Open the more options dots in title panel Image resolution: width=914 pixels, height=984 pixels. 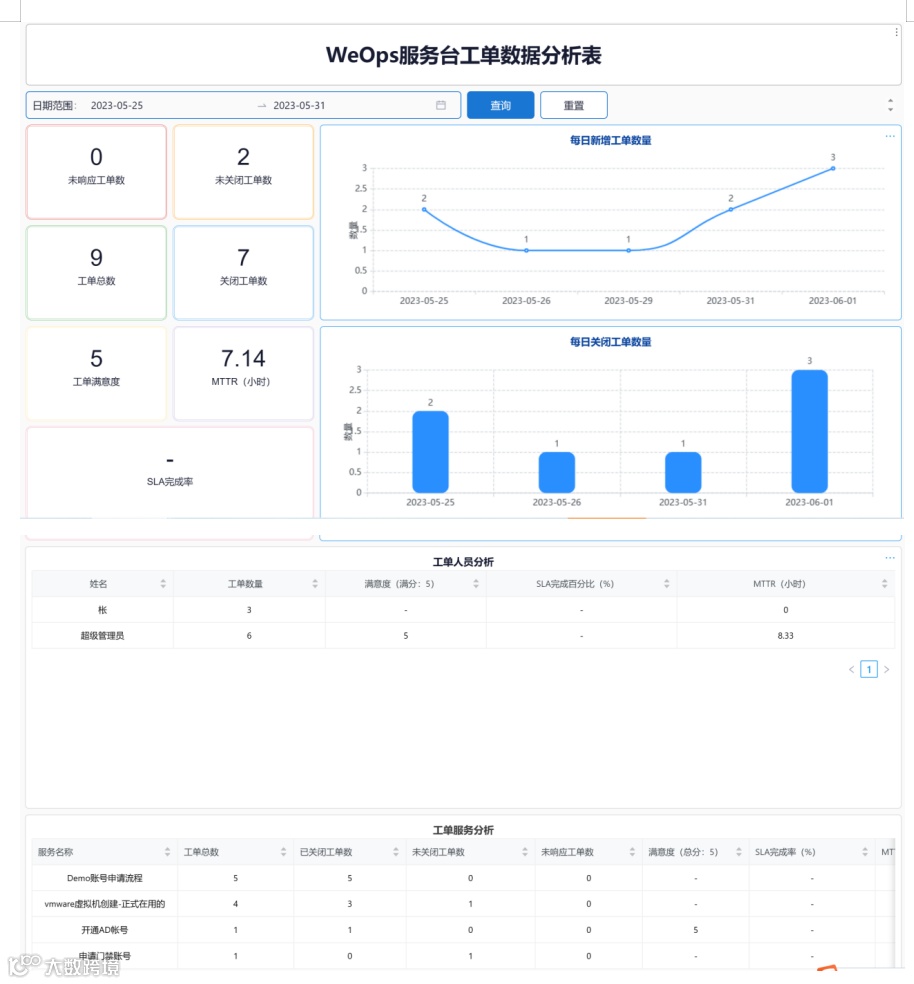pyautogui.click(x=896, y=32)
